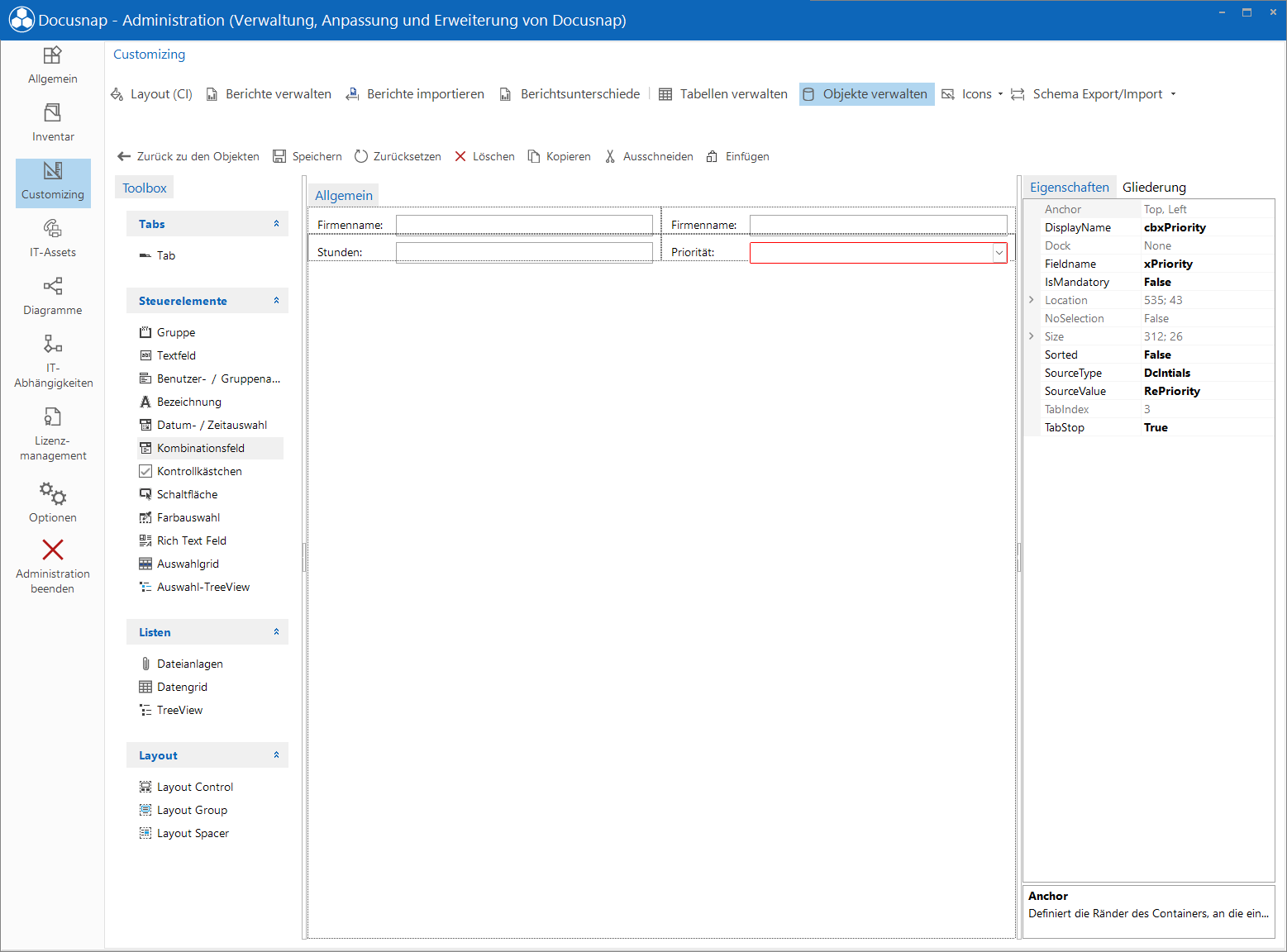
Task: Collapse the Steuerelemente toolbox group
Action: [276, 301]
